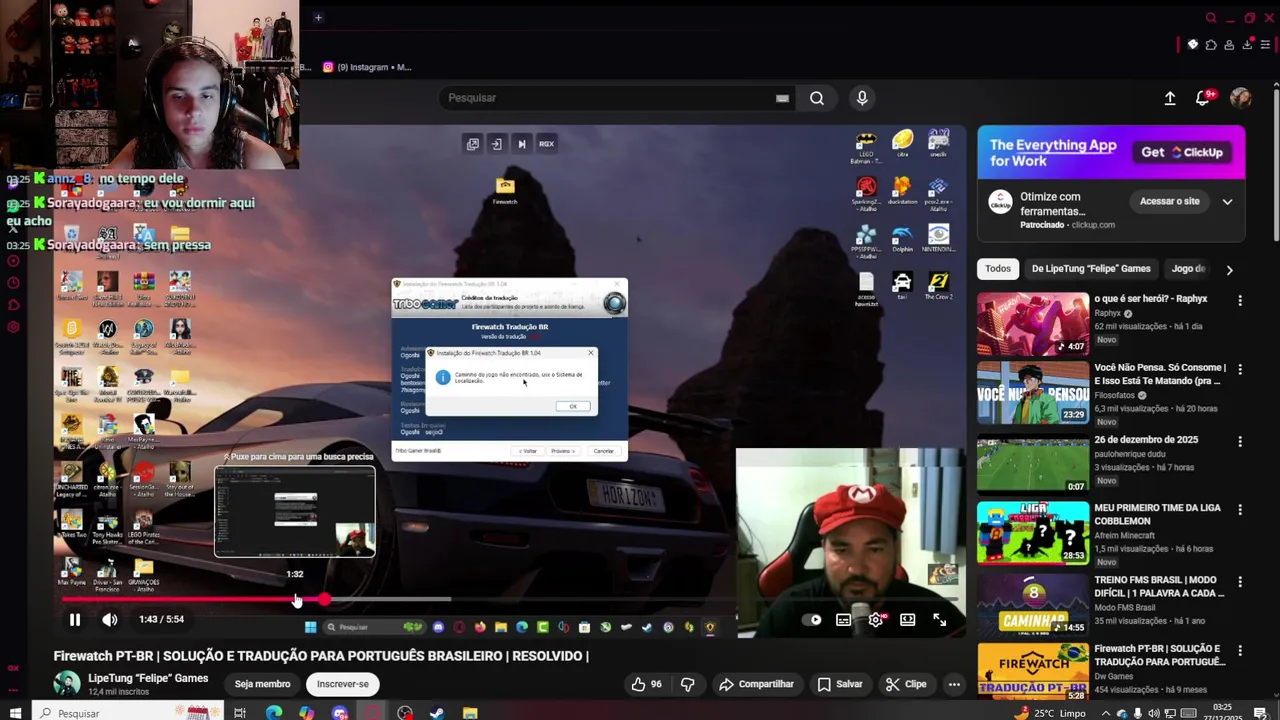Open the player settings gear
This screenshot has height=720, width=1280.
pyautogui.click(x=875, y=620)
